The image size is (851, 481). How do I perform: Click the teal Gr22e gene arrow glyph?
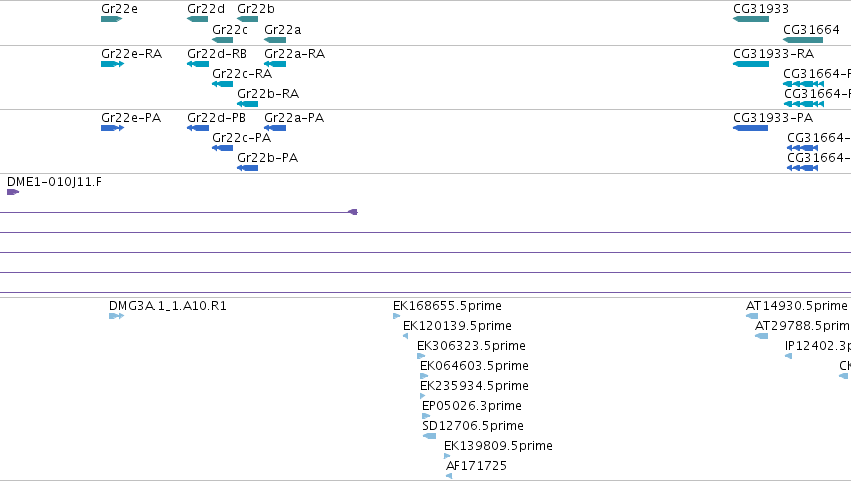pos(111,19)
